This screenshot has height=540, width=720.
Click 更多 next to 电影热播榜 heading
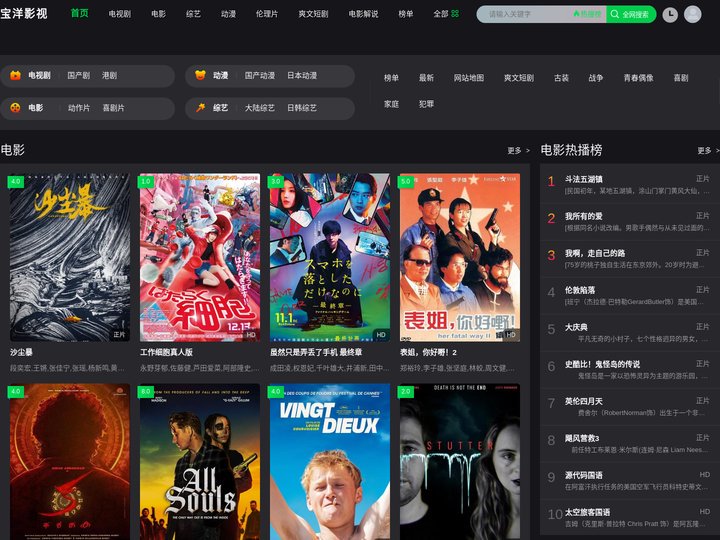tap(708, 151)
